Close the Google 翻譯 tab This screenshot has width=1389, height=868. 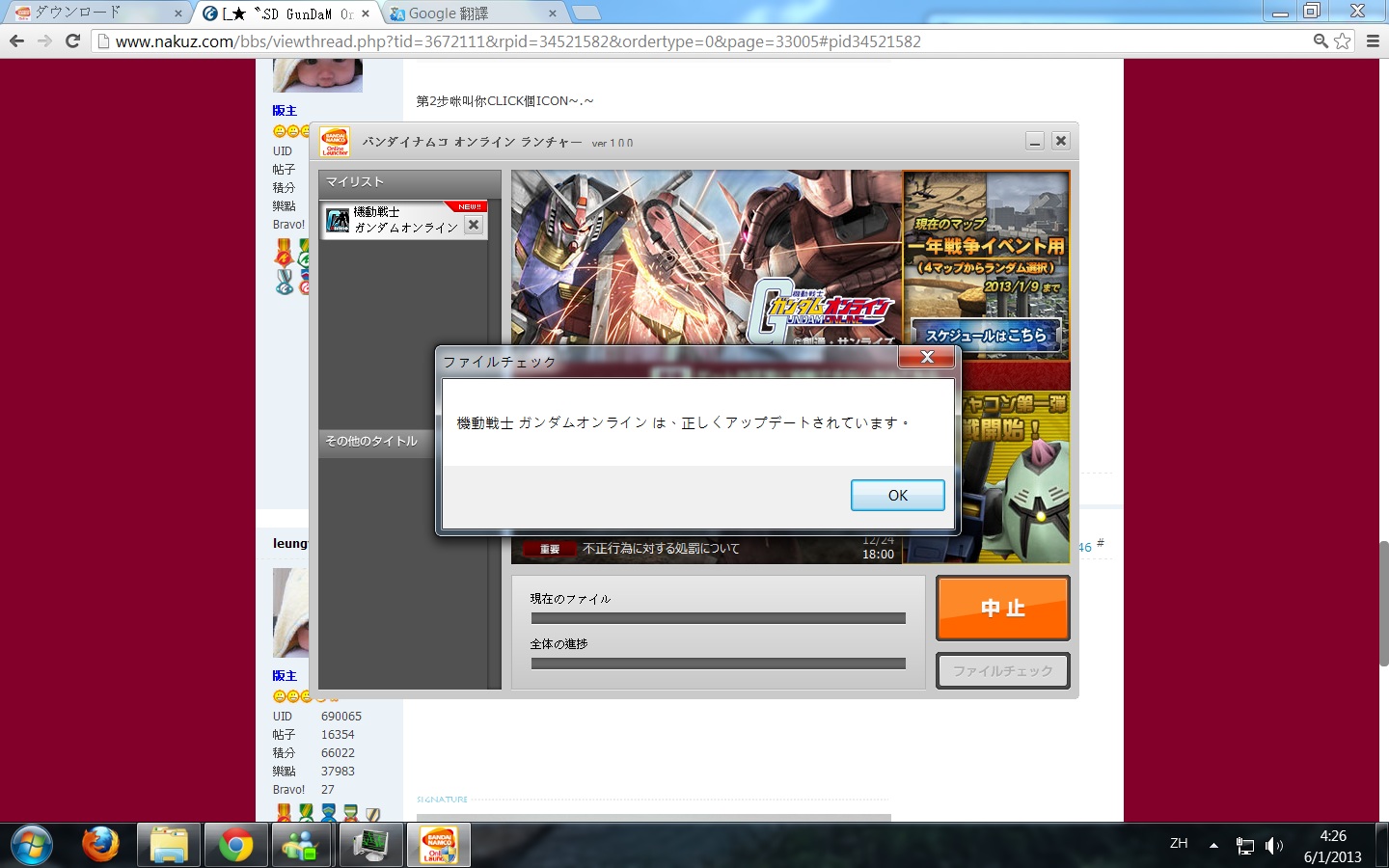[x=552, y=14]
